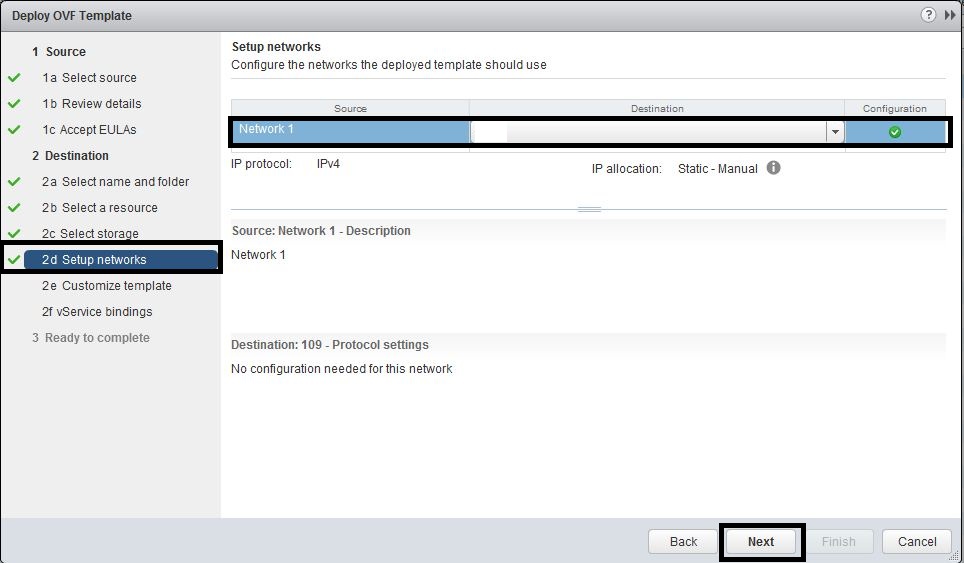Click green checkmark beside Select storage
964x563 pixels.
[14, 234]
